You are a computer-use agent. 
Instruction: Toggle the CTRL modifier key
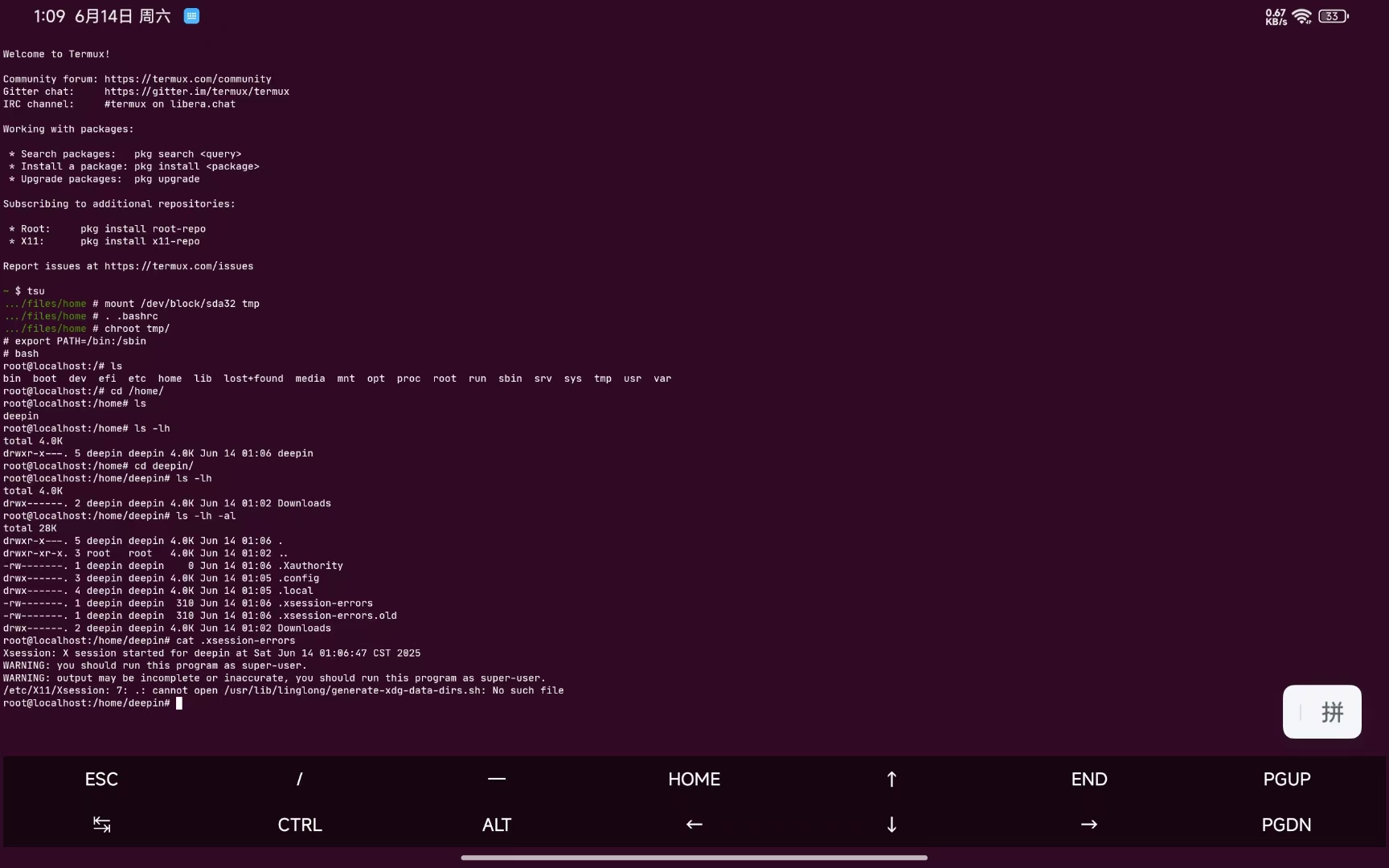299,825
